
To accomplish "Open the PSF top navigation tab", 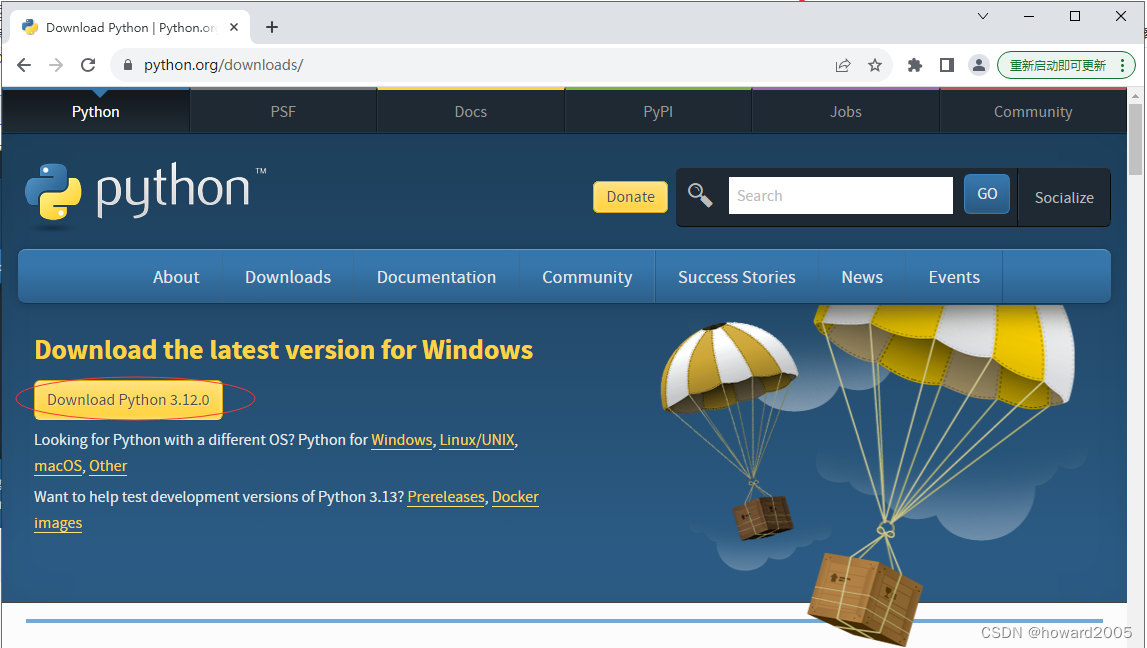I will point(283,112).
